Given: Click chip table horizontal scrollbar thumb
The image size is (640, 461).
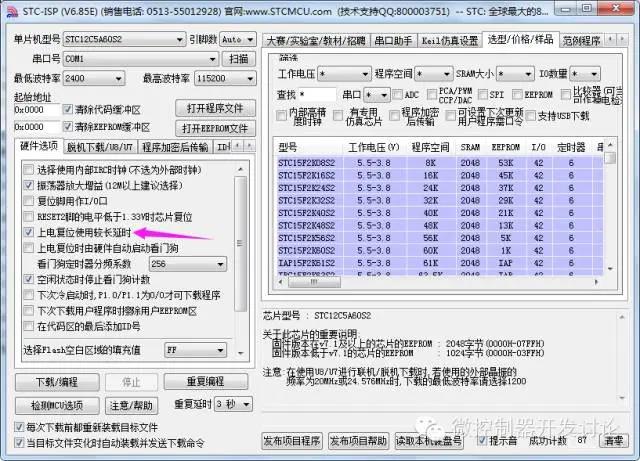Looking at the screenshot, I should tap(314, 282).
